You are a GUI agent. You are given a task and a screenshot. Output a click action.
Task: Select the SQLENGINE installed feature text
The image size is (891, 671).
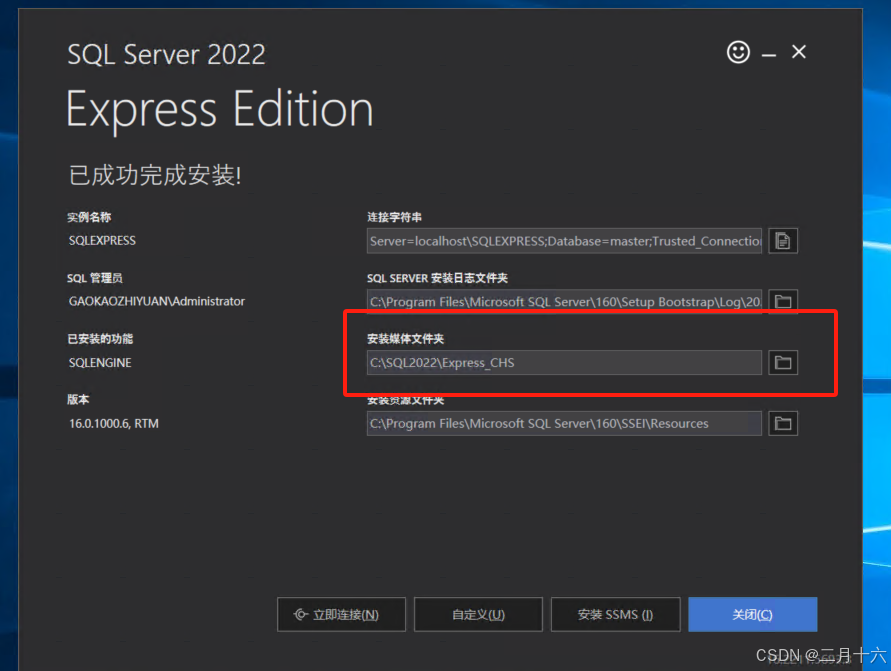pyautogui.click(x=100, y=362)
